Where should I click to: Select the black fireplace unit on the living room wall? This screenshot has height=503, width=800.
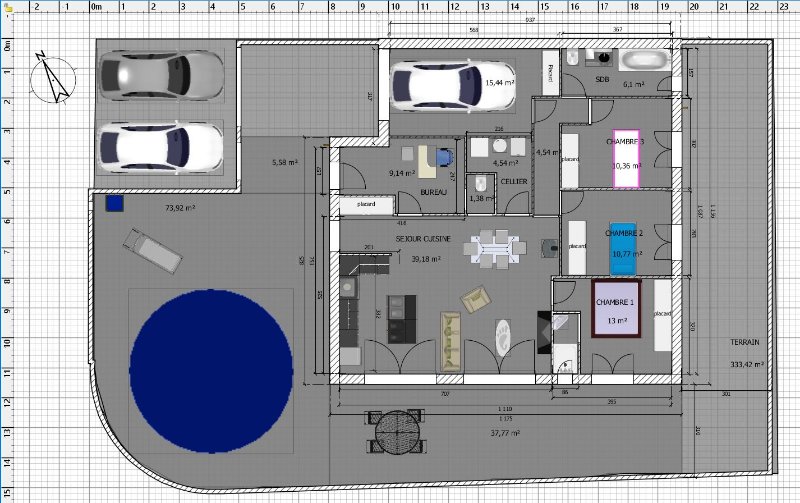click(544, 333)
